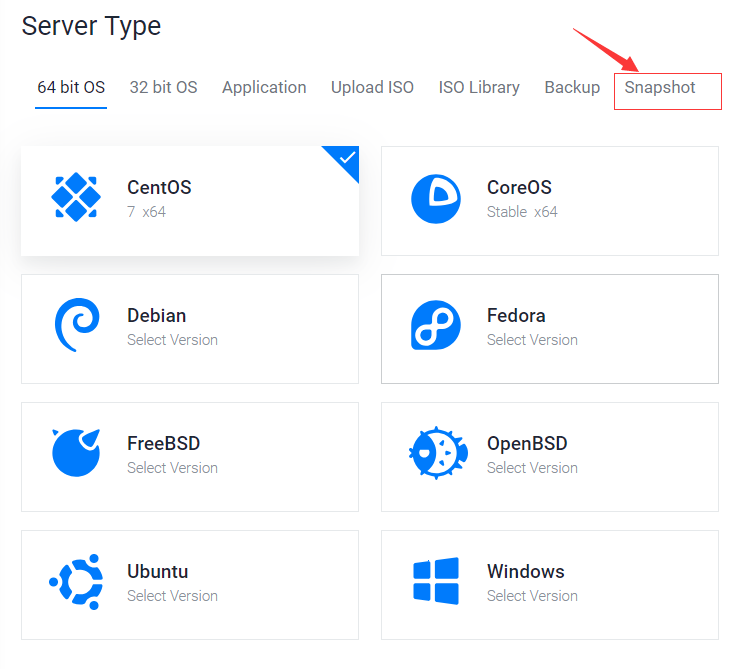The image size is (743, 669).
Task: Choose the CoreOS label
Action: 519,188
